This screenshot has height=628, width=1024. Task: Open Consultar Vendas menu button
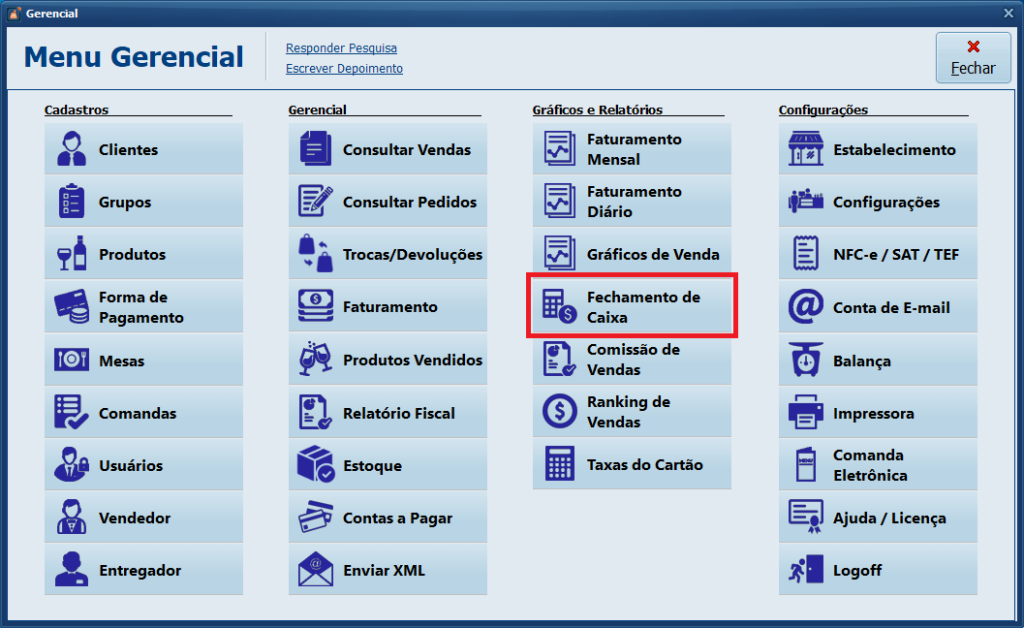pyautogui.click(x=388, y=150)
